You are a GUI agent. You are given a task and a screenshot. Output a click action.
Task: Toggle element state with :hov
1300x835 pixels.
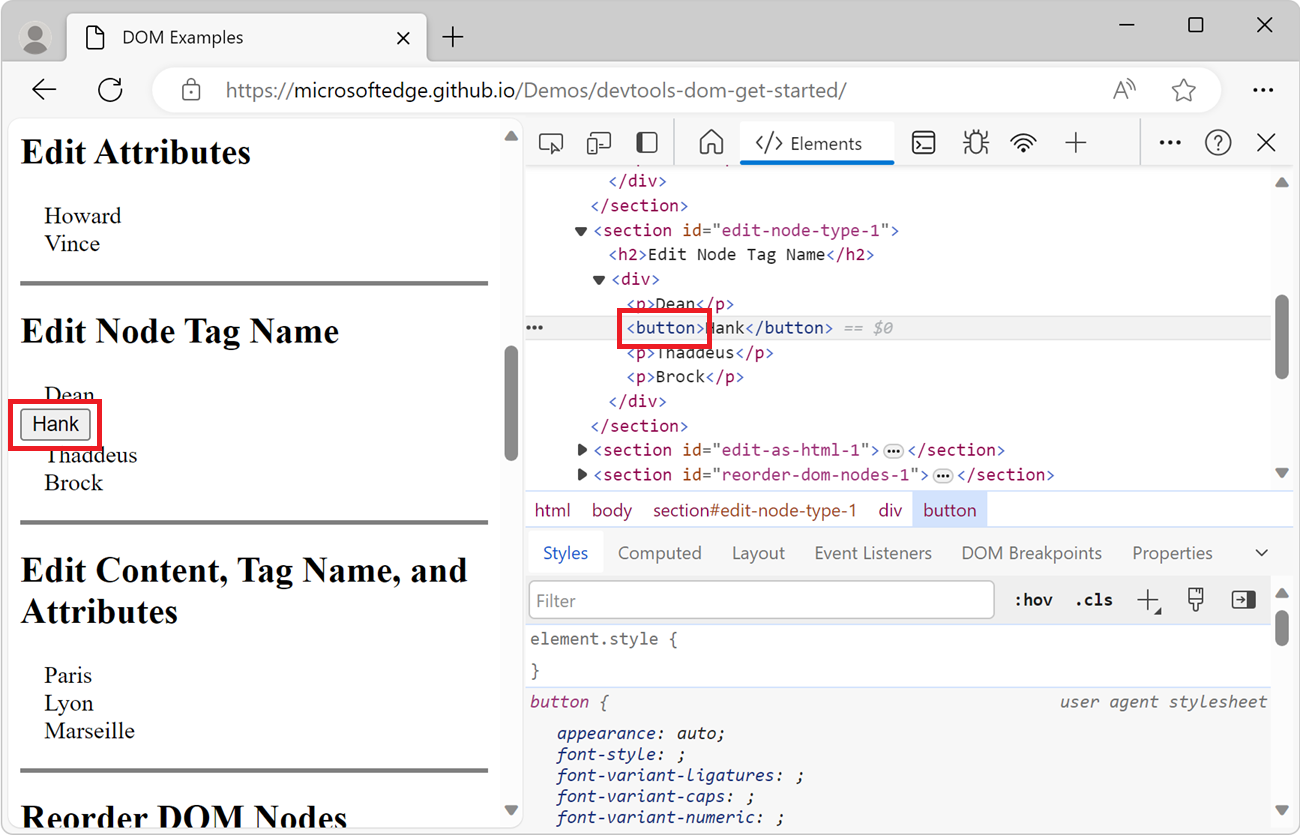1033,599
